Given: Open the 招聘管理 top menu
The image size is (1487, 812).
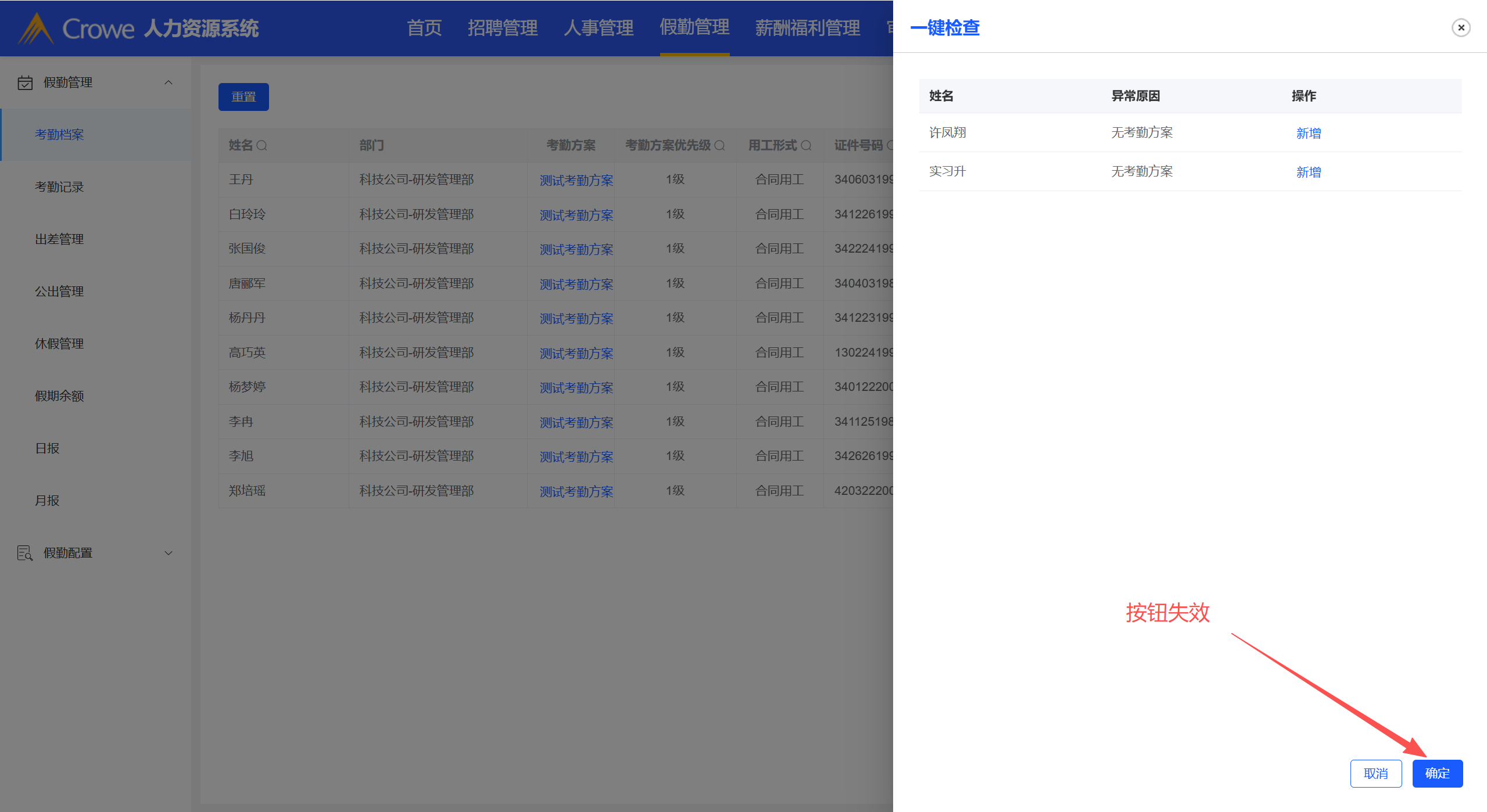Looking at the screenshot, I should click(x=502, y=27).
